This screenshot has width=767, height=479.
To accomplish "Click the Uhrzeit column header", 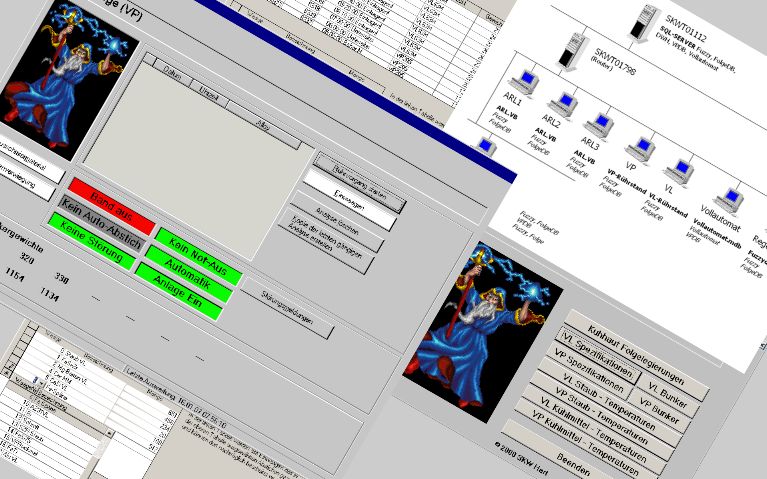I will (x=208, y=91).
